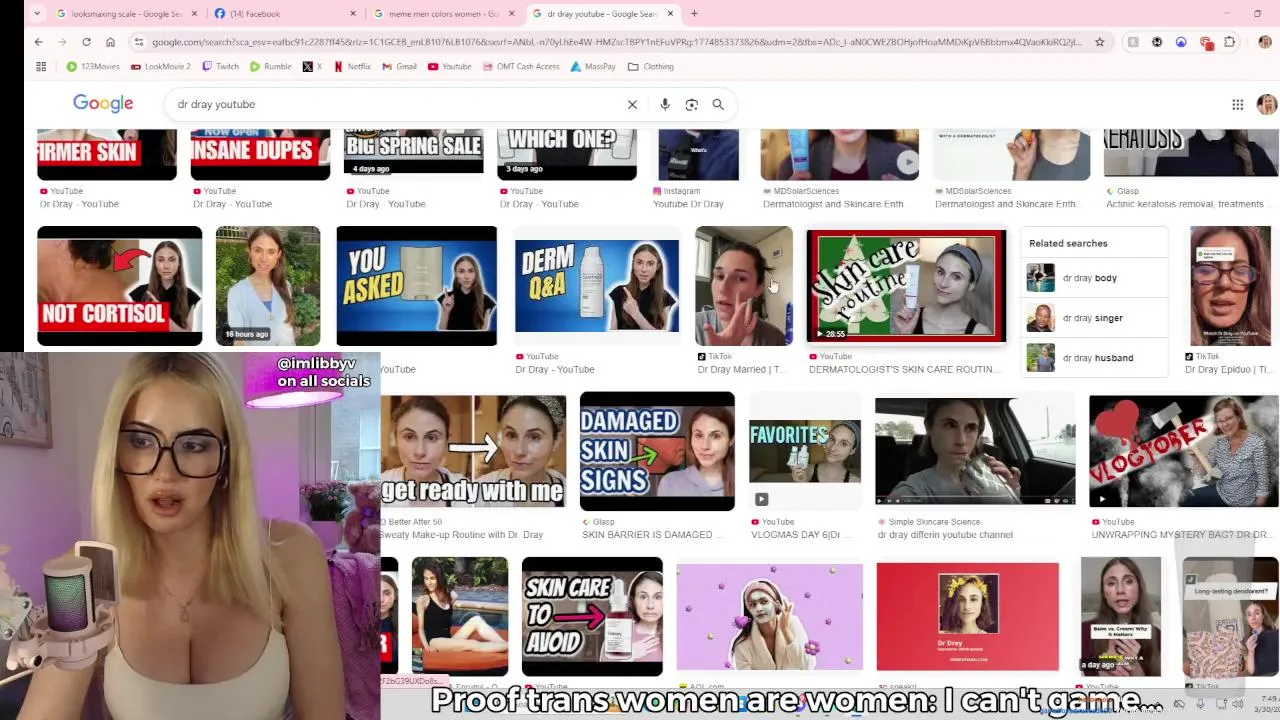
Task: Switch to meme men colors women tab
Action: pos(443,14)
